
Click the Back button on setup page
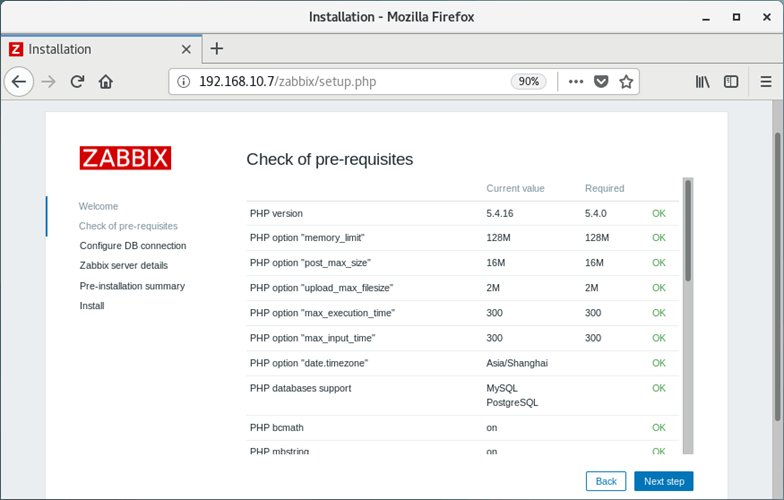(x=606, y=481)
